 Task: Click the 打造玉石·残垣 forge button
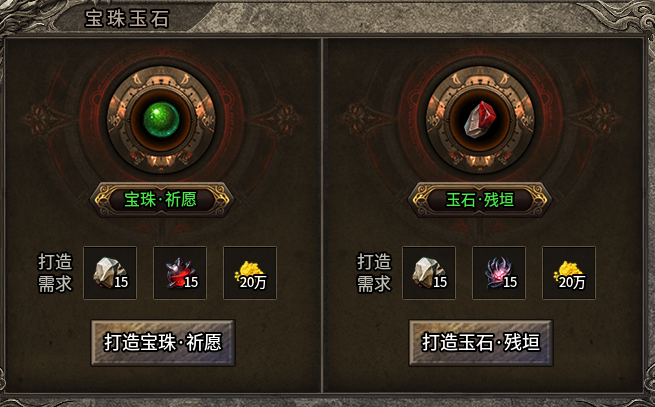[481, 343]
